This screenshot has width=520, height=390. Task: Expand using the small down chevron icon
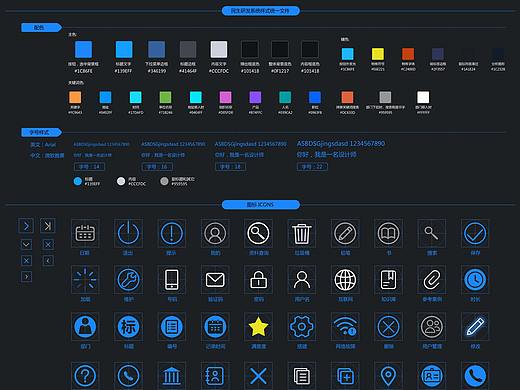point(26,244)
